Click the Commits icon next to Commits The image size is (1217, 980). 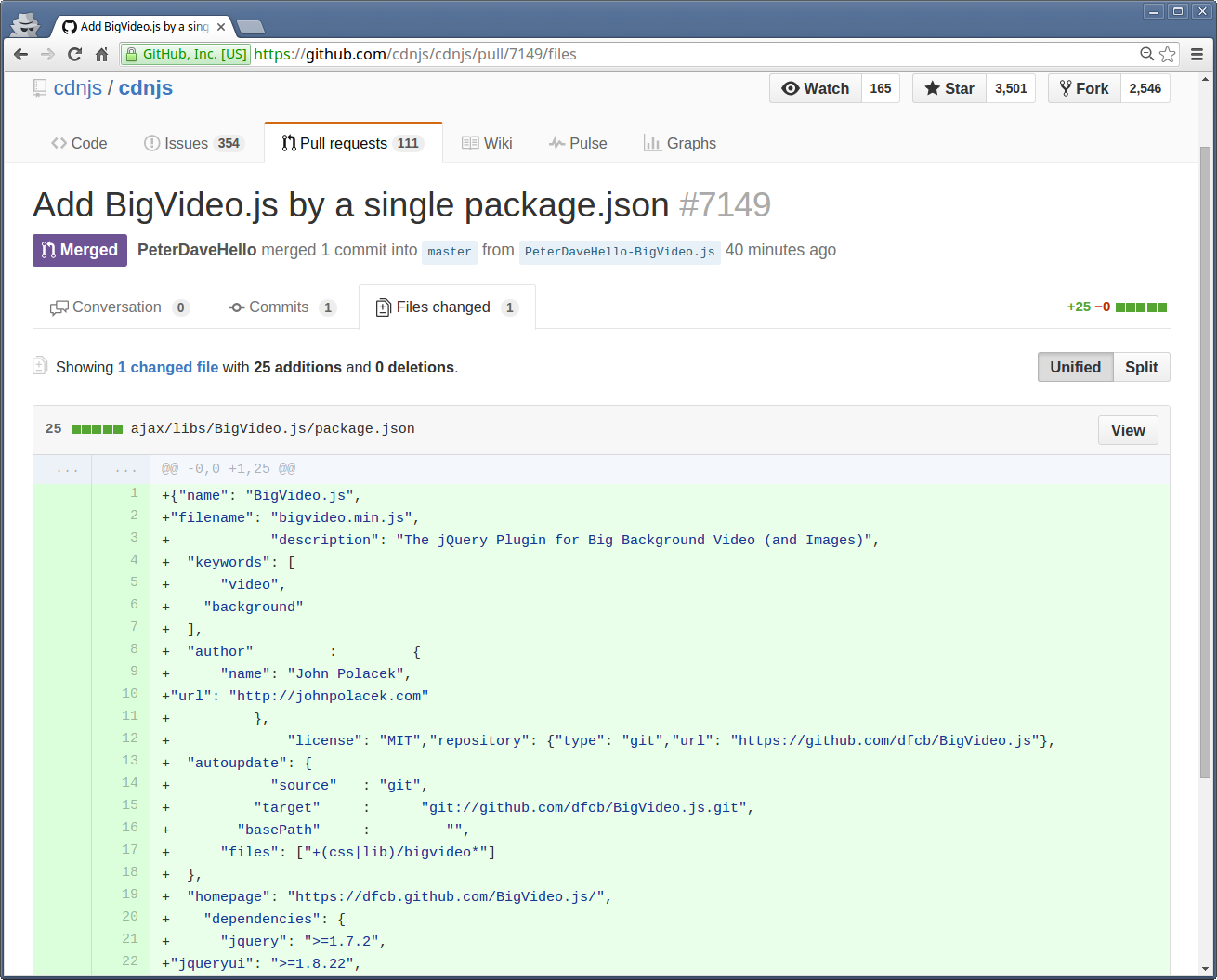pyautogui.click(x=236, y=307)
